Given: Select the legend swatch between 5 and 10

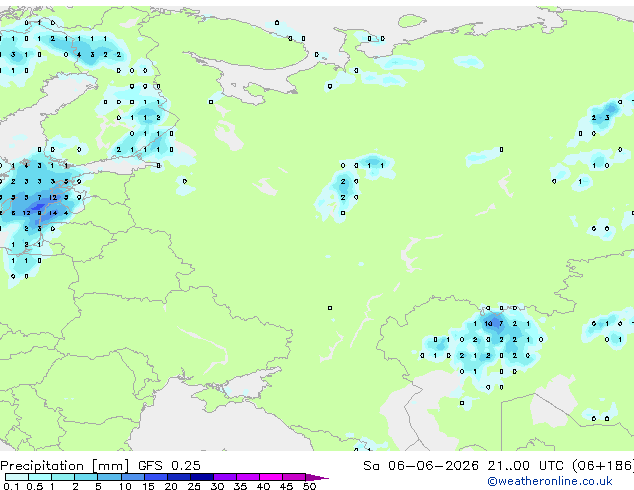Looking at the screenshot, I should [x=109, y=477].
